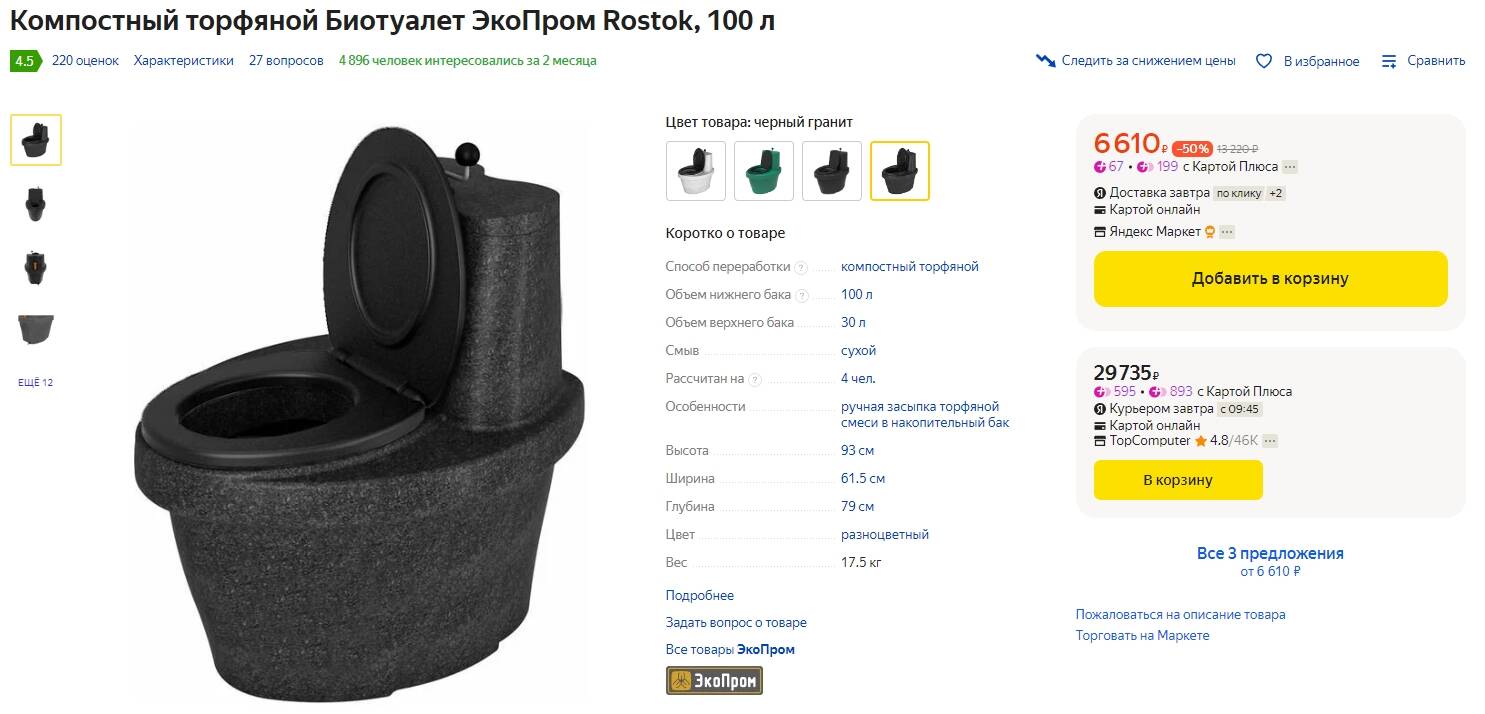Choose the third black color variant

point(832,171)
